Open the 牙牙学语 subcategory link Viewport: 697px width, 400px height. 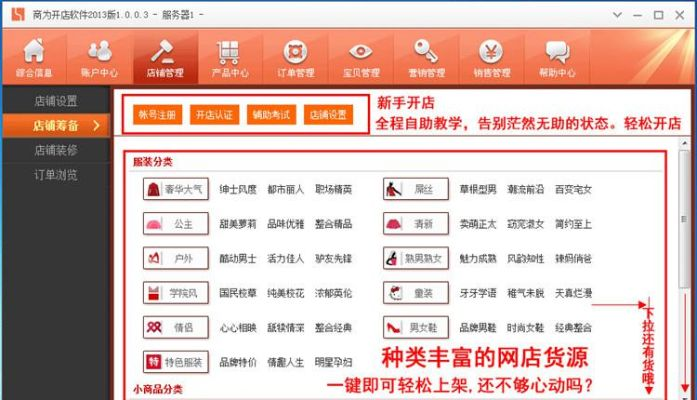point(478,293)
